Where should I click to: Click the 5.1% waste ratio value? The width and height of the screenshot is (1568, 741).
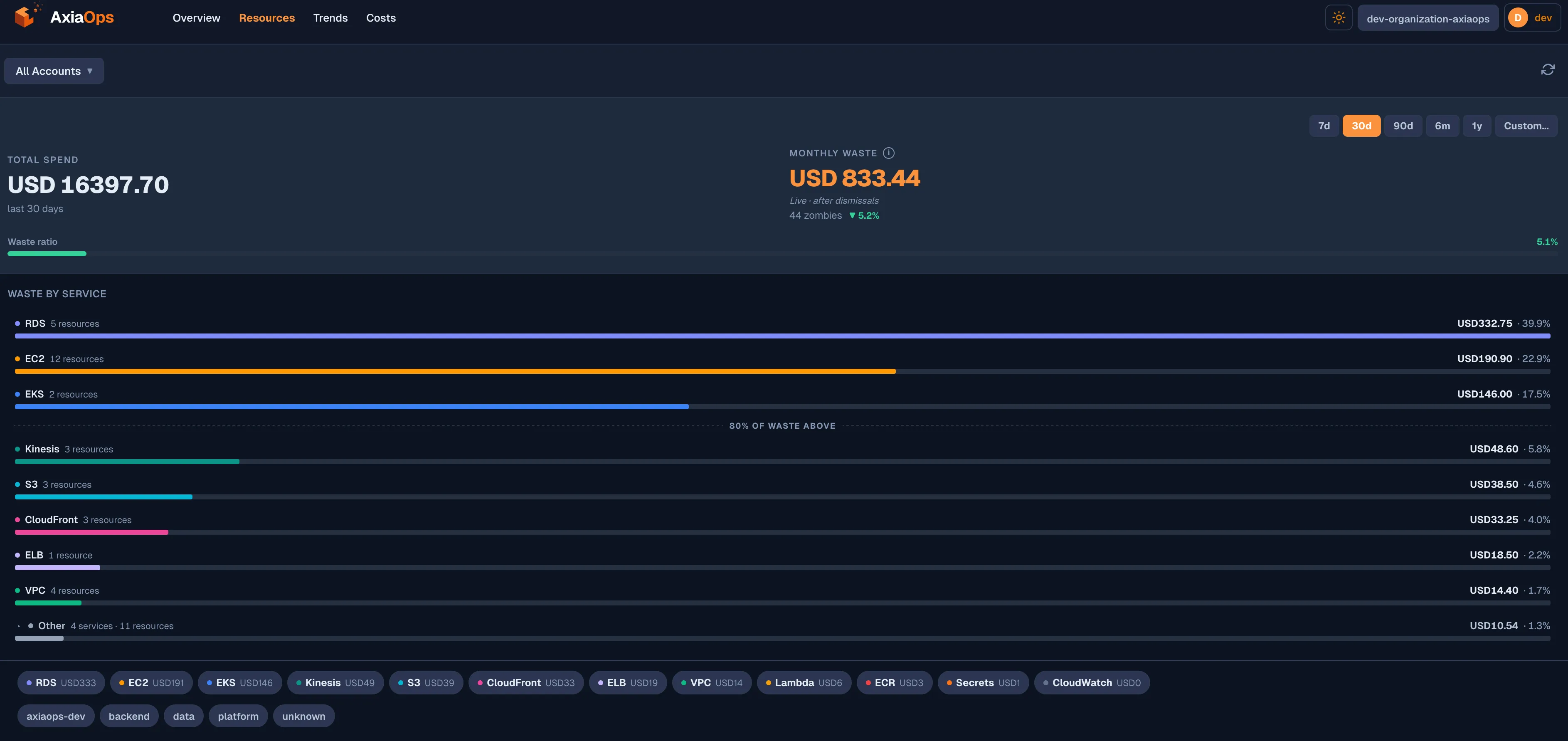(x=1547, y=242)
